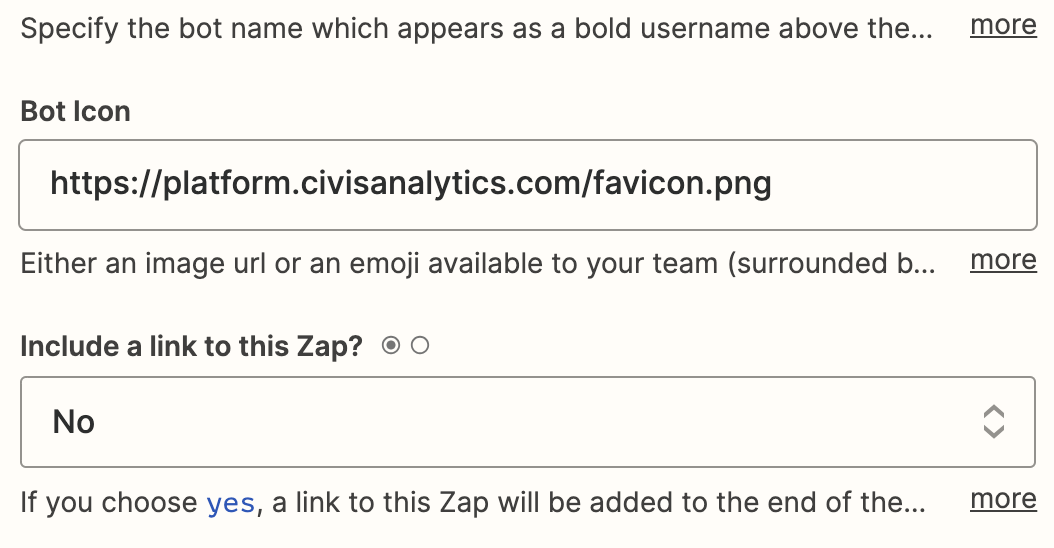Click the up-down chevron icon on the No dropdown

[994, 422]
